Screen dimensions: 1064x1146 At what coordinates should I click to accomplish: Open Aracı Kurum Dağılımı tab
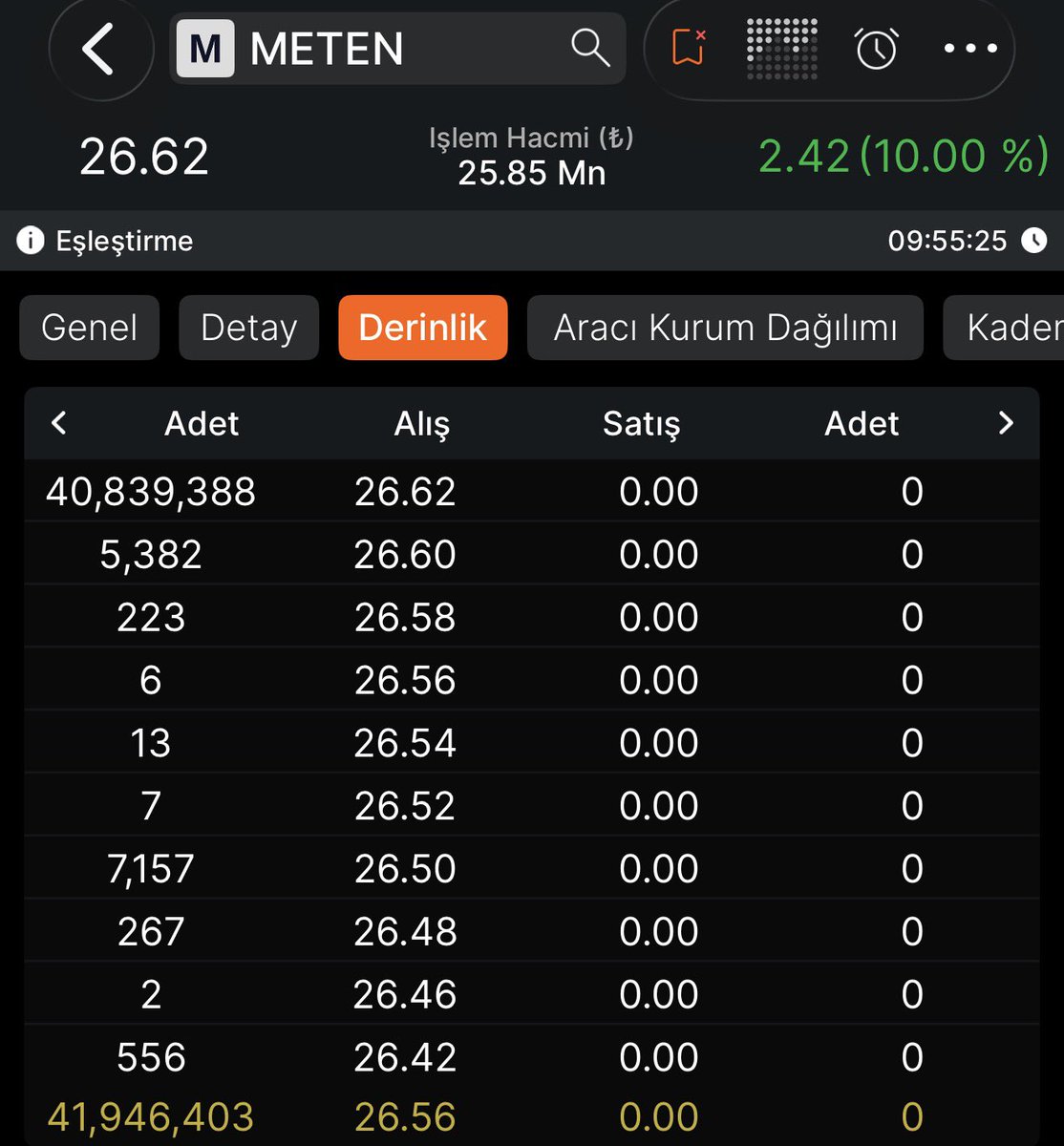tap(726, 328)
